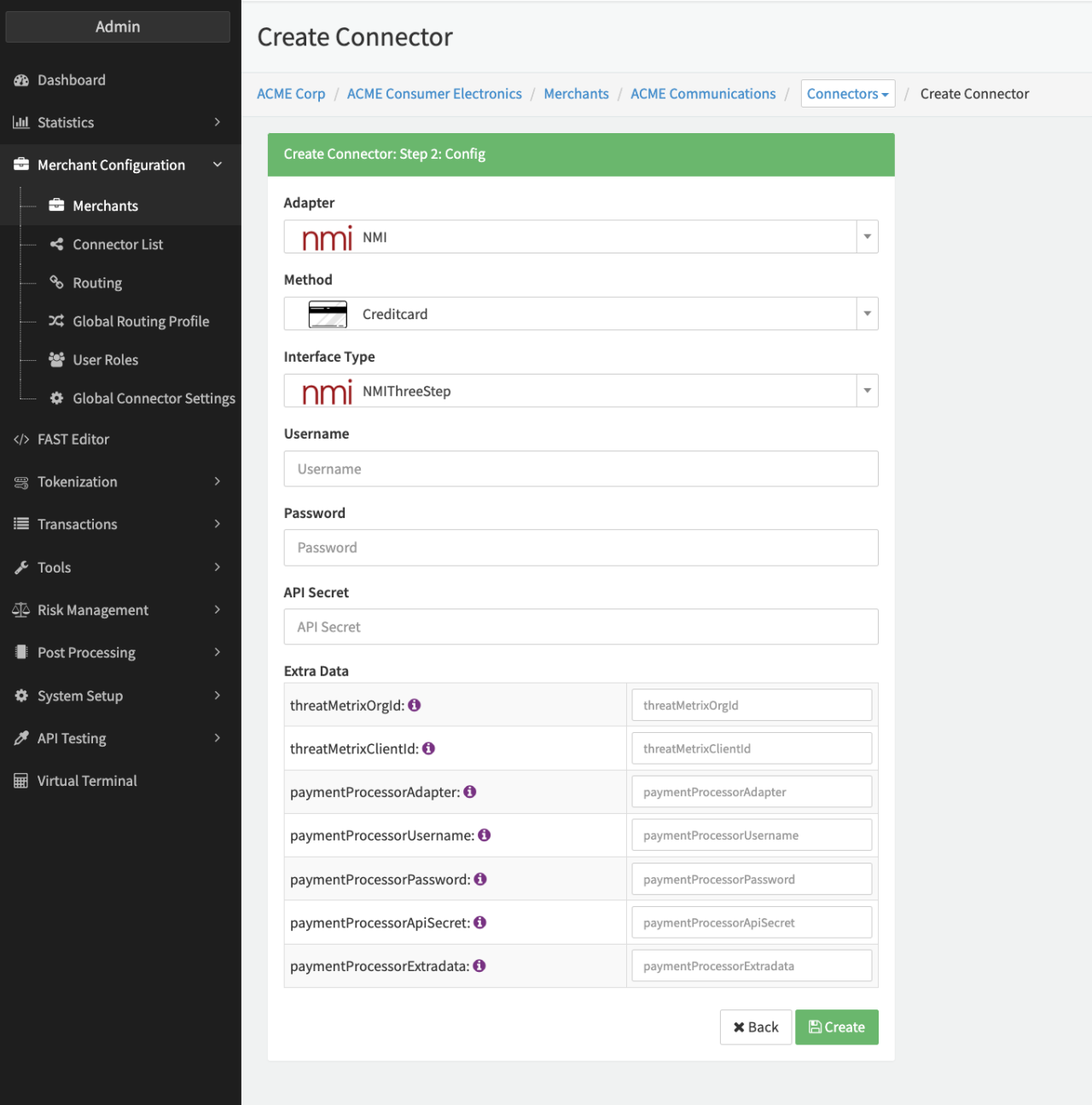1092x1105 pixels.
Task: Click the info icon beside threatMetrixOrgId
Action: pyautogui.click(x=415, y=705)
